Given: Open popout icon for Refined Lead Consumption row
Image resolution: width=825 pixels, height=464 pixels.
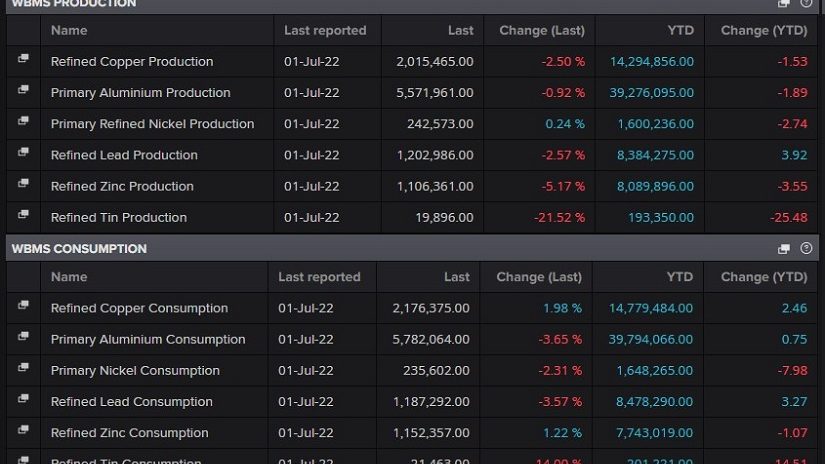Looking at the screenshot, I should (23, 398).
